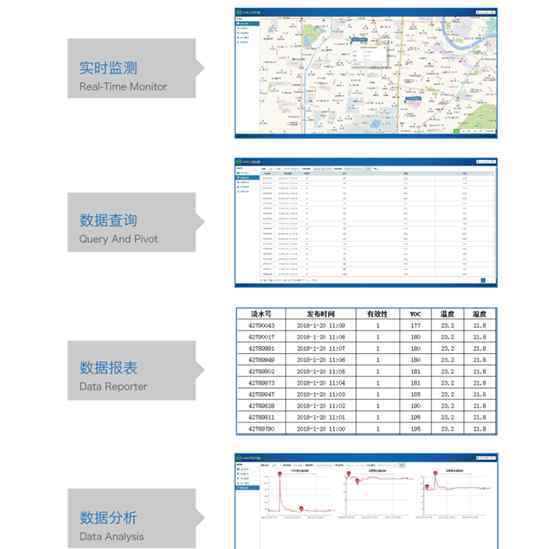Image resolution: width=558 pixels, height=549 pixels.
Task: Click the green icon at the map's bottom-right
Action: 456,132
